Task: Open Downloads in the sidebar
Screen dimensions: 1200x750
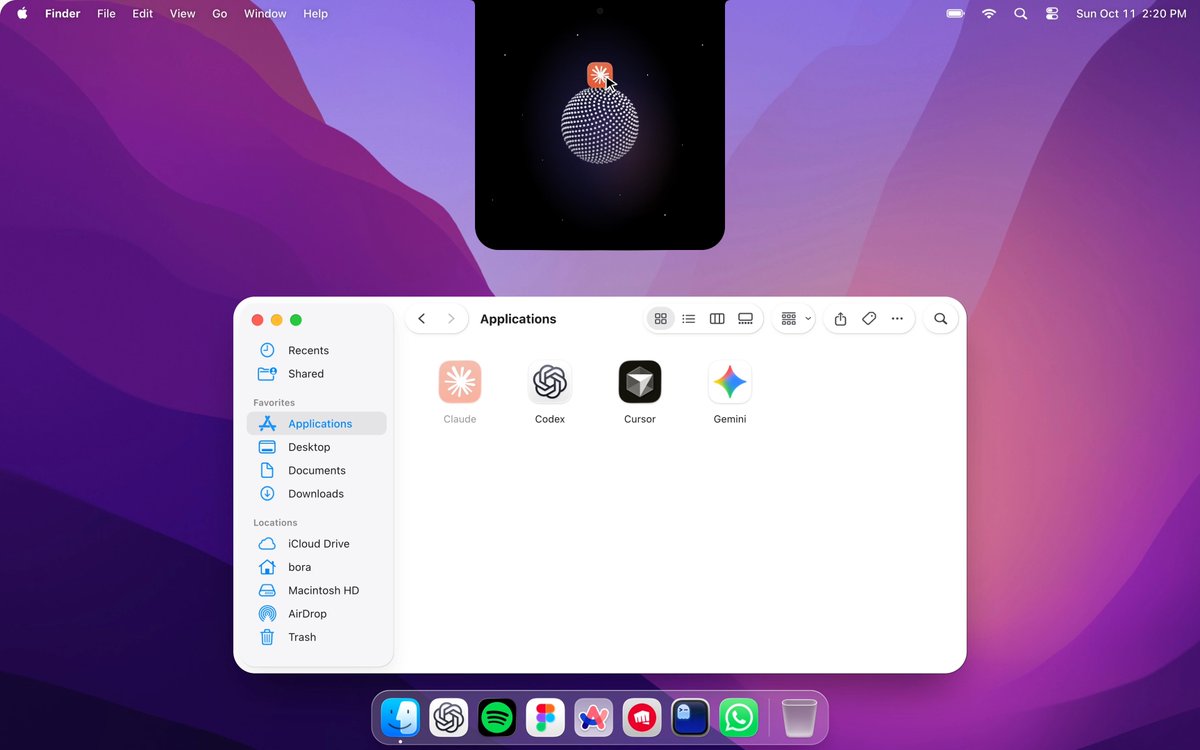Action: coord(316,494)
